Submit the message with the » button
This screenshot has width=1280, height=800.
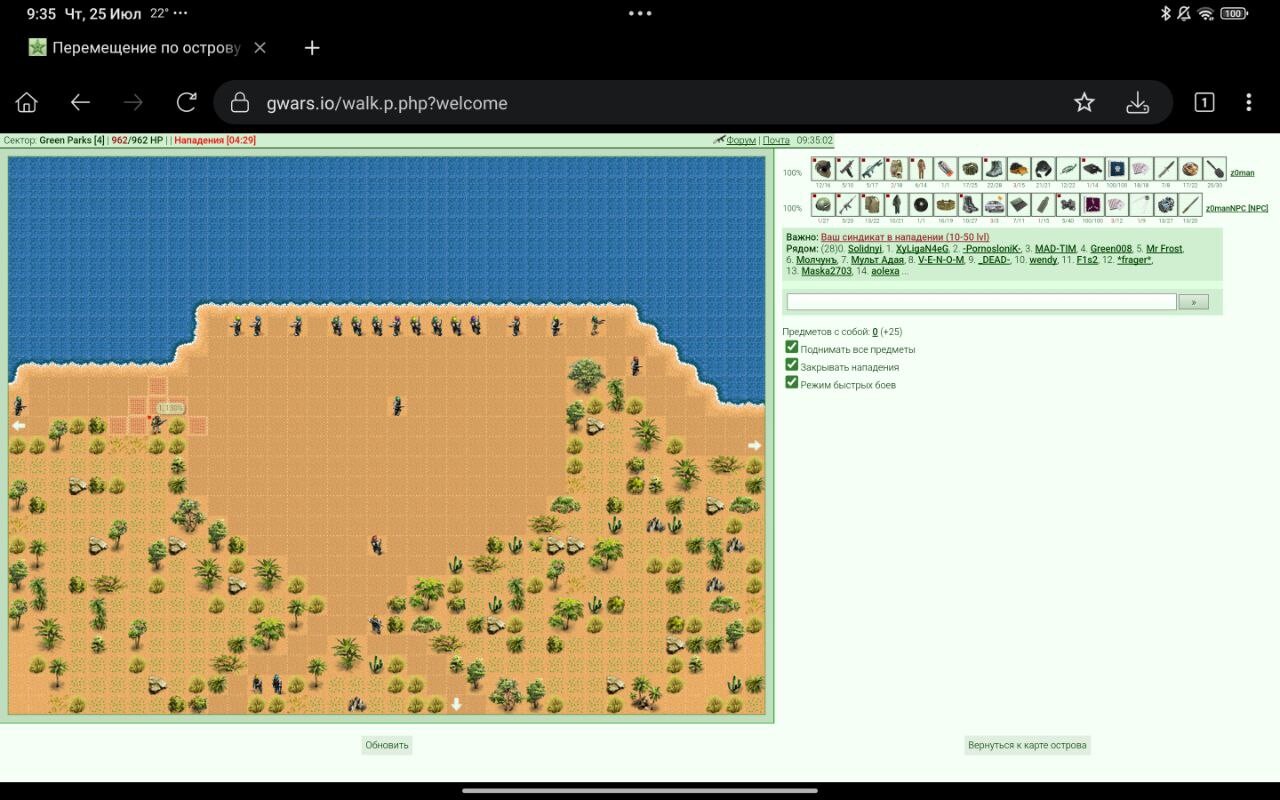click(x=1193, y=301)
